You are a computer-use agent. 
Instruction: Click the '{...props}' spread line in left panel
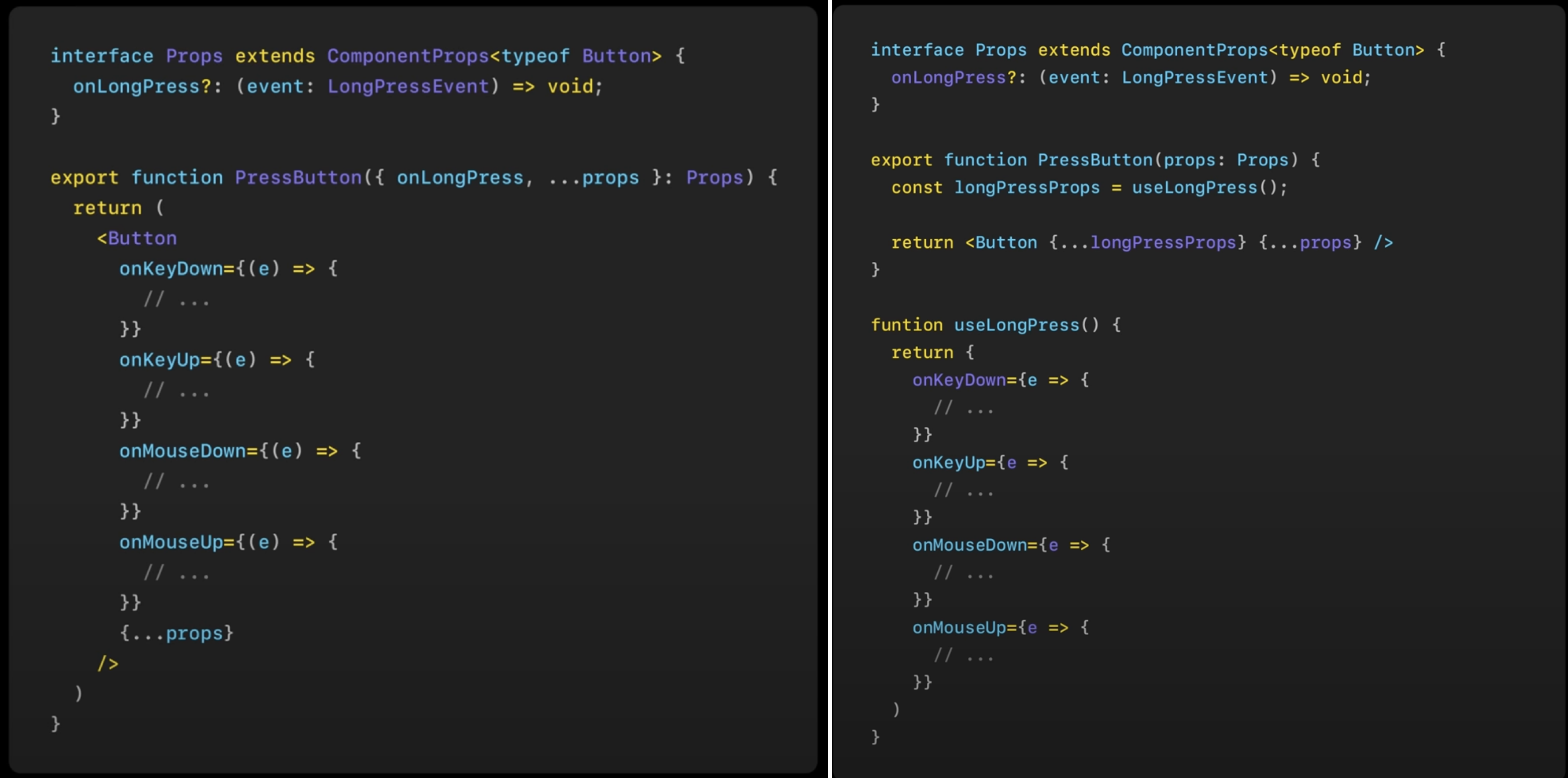tap(177, 633)
